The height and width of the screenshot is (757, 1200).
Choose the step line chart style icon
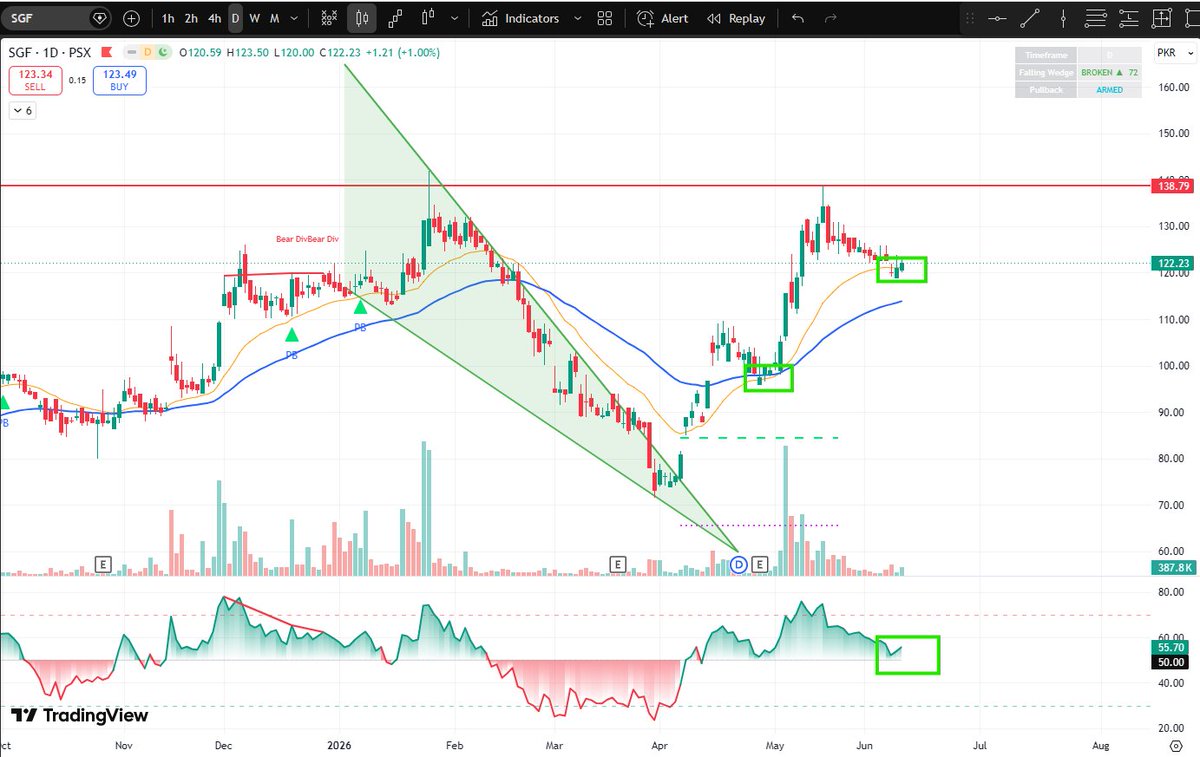[396, 18]
